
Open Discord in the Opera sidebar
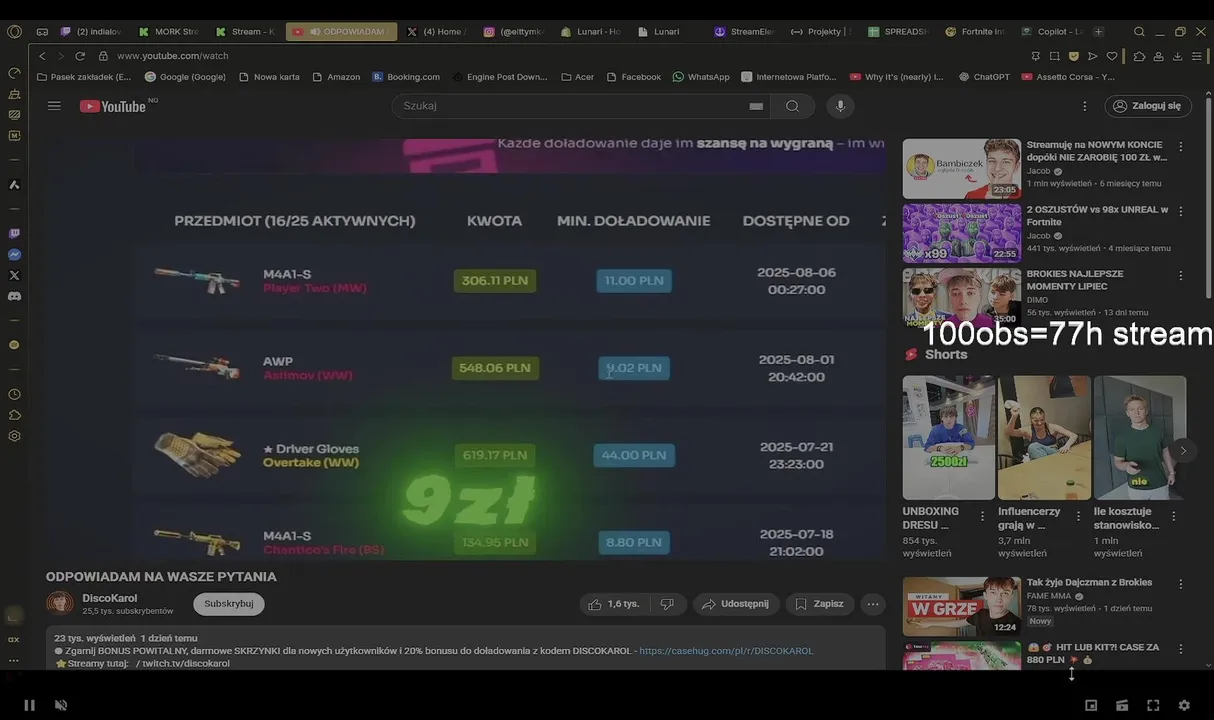pos(14,296)
